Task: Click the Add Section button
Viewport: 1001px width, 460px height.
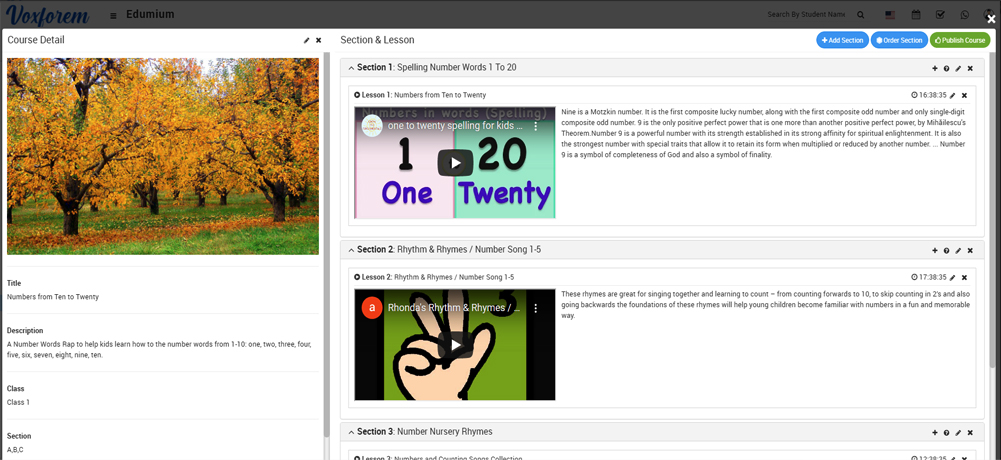Action: click(842, 40)
